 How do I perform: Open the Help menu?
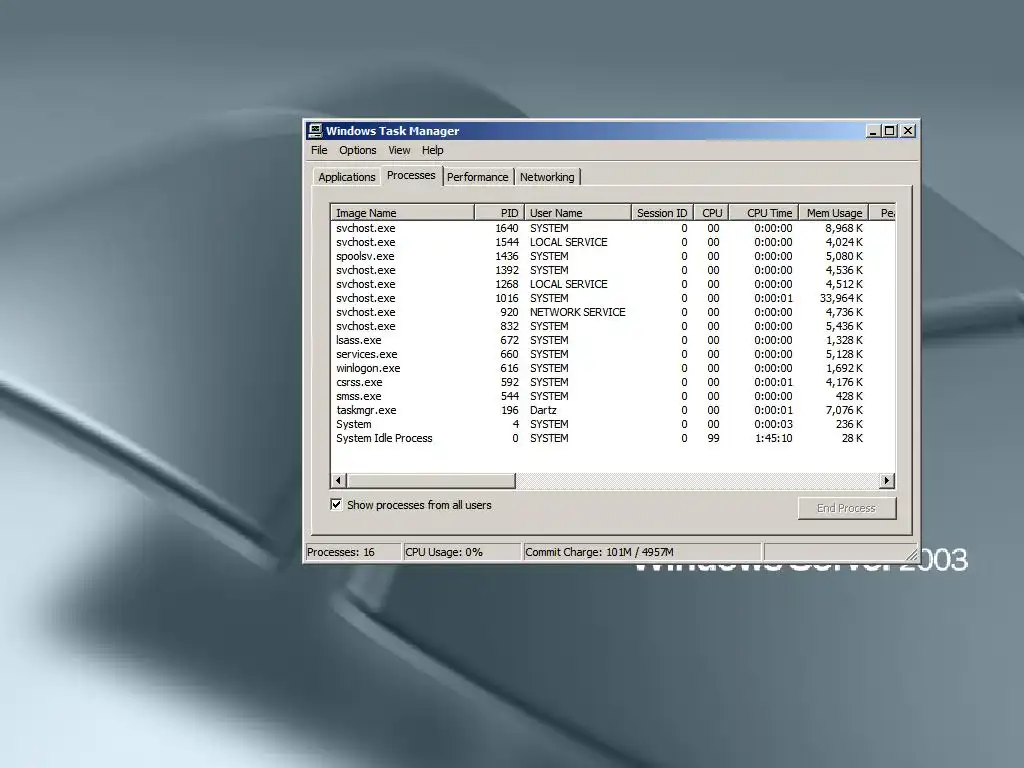point(432,150)
